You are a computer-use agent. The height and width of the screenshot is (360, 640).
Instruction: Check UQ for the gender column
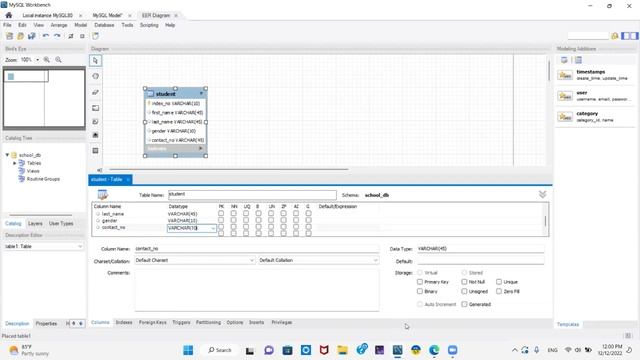pyautogui.click(x=246, y=220)
